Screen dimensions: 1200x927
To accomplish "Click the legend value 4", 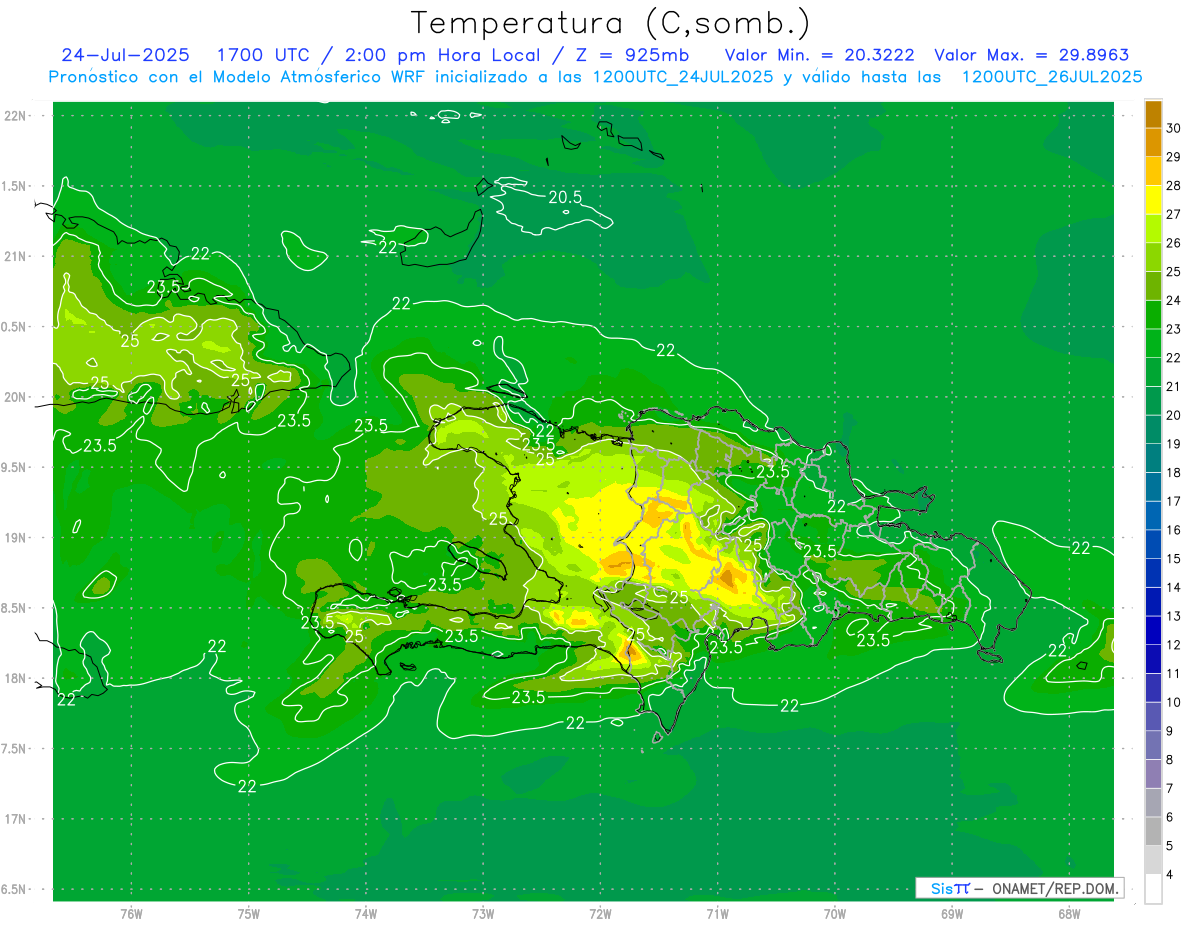I will tap(1170, 875).
